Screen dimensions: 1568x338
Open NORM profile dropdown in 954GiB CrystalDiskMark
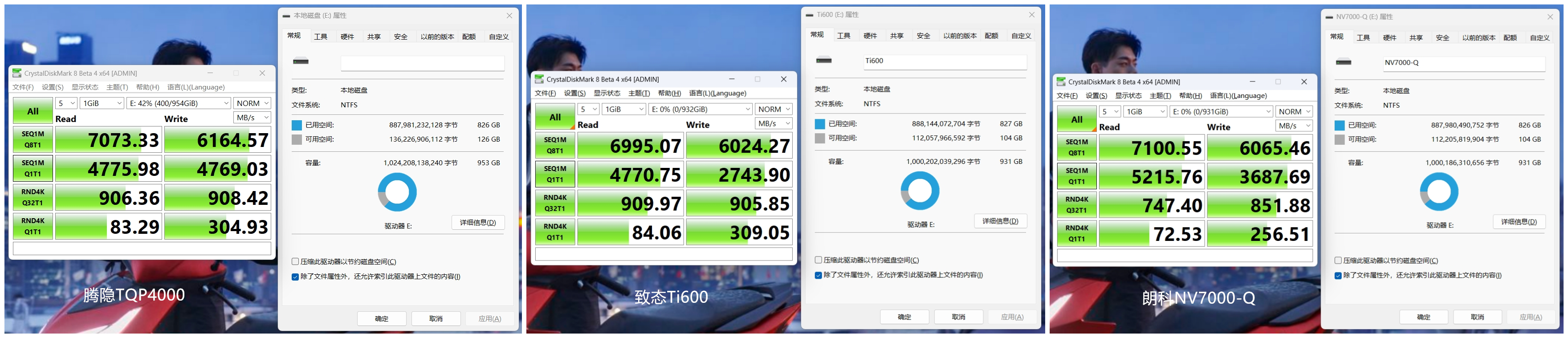click(252, 103)
